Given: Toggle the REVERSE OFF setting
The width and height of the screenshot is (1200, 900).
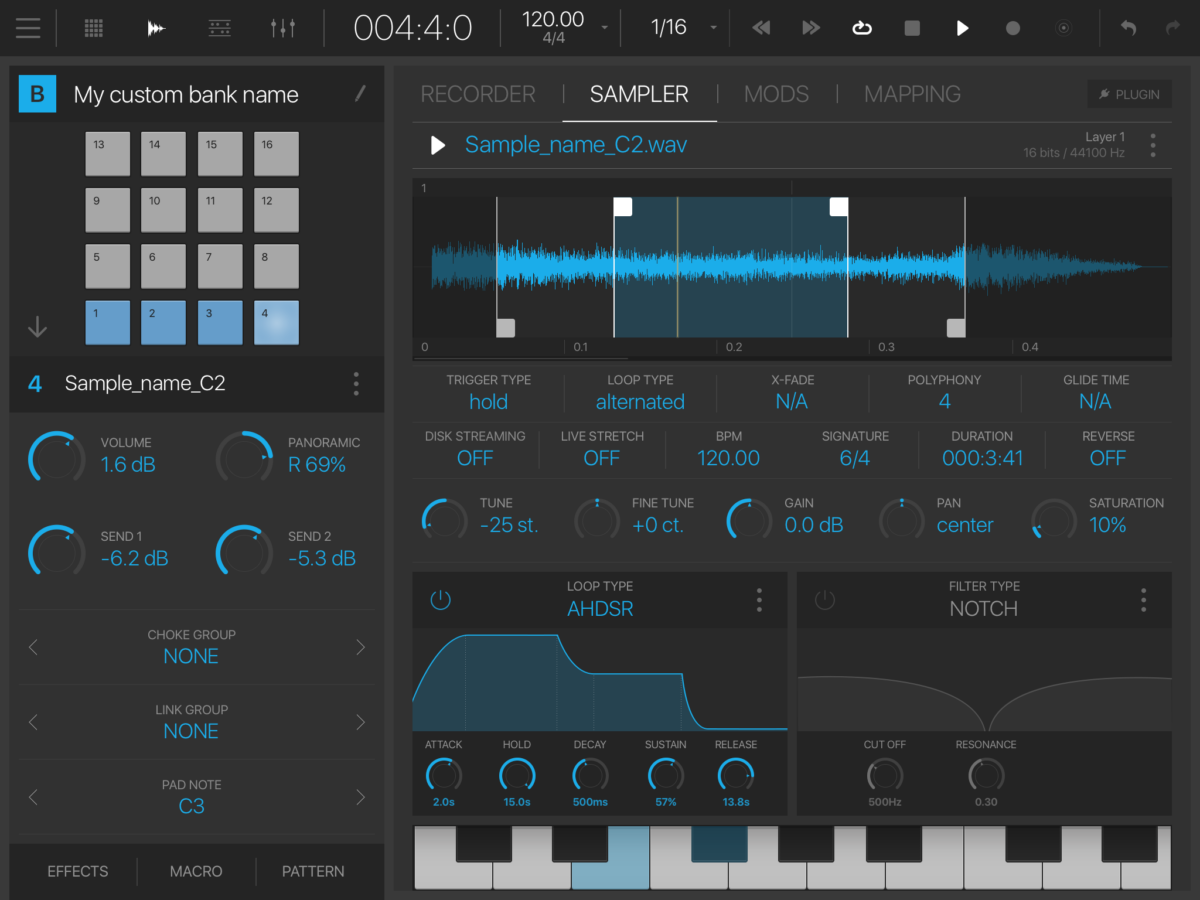Looking at the screenshot, I should coord(1107,458).
